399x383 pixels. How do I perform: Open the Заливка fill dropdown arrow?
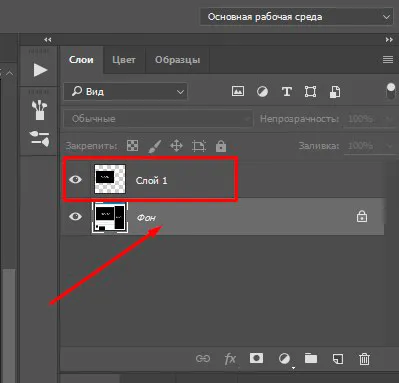click(389, 146)
